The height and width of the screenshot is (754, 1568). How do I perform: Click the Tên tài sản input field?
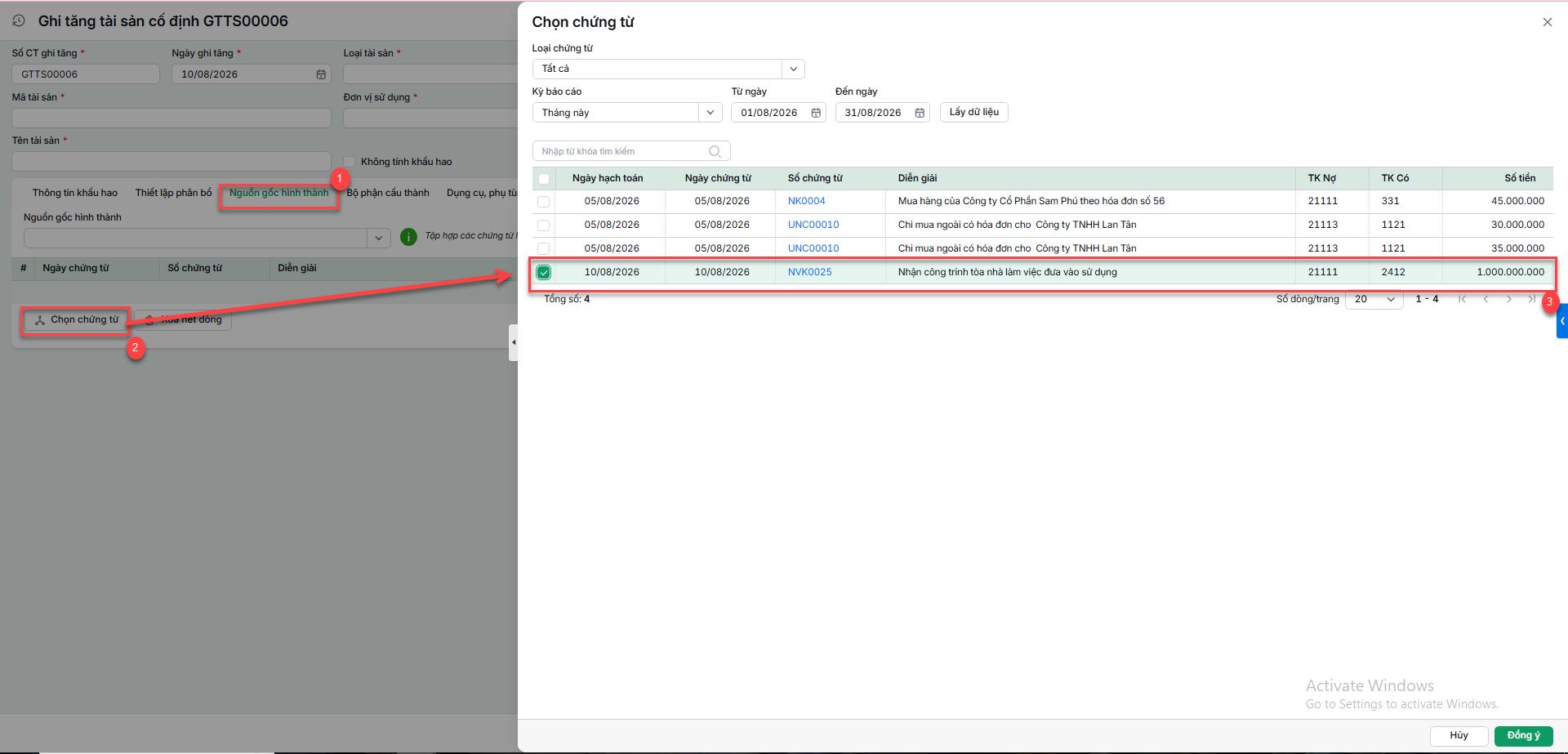[171, 161]
